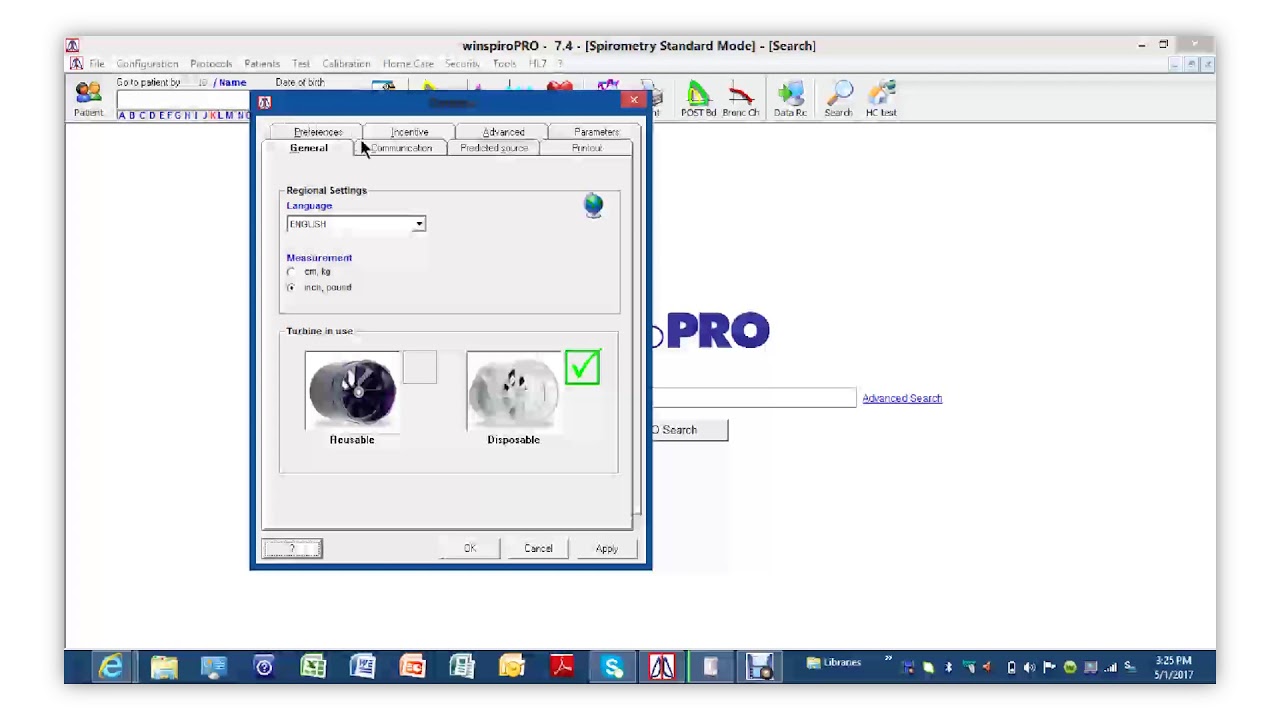1280x720 pixels.
Task: Click the Bronc Ch test icon
Action: click(740, 98)
